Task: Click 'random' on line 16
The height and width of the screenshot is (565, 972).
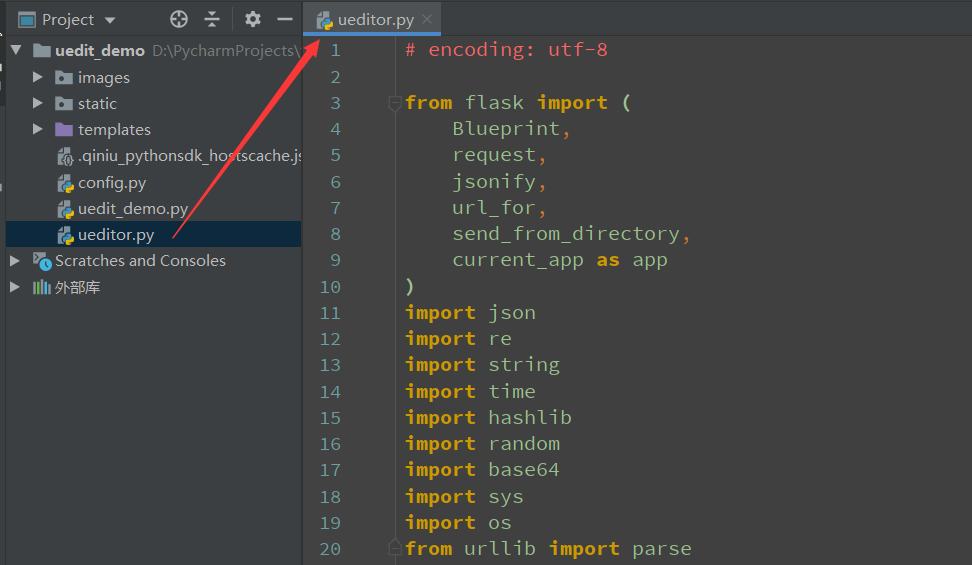Action: point(524,443)
